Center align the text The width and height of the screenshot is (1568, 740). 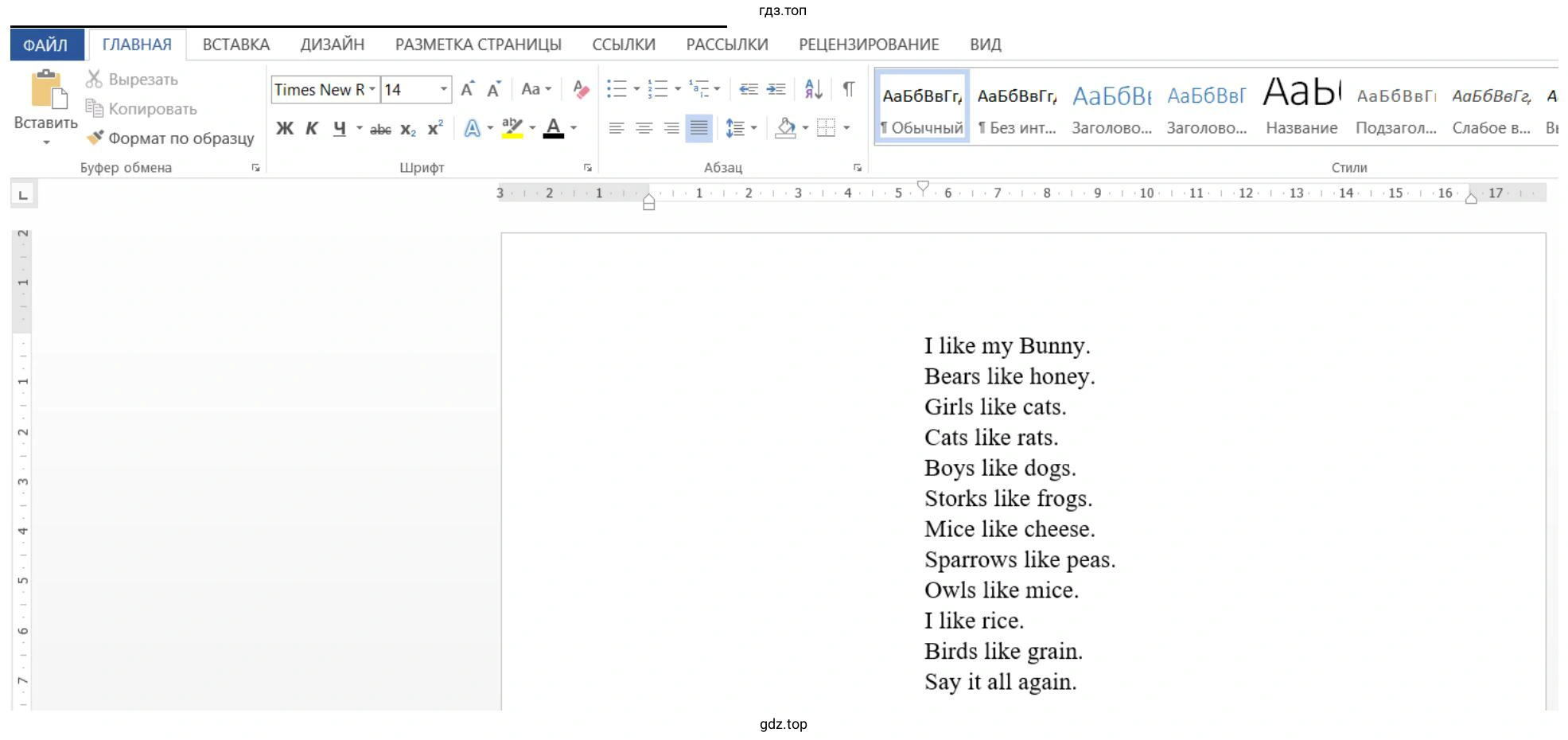point(644,128)
